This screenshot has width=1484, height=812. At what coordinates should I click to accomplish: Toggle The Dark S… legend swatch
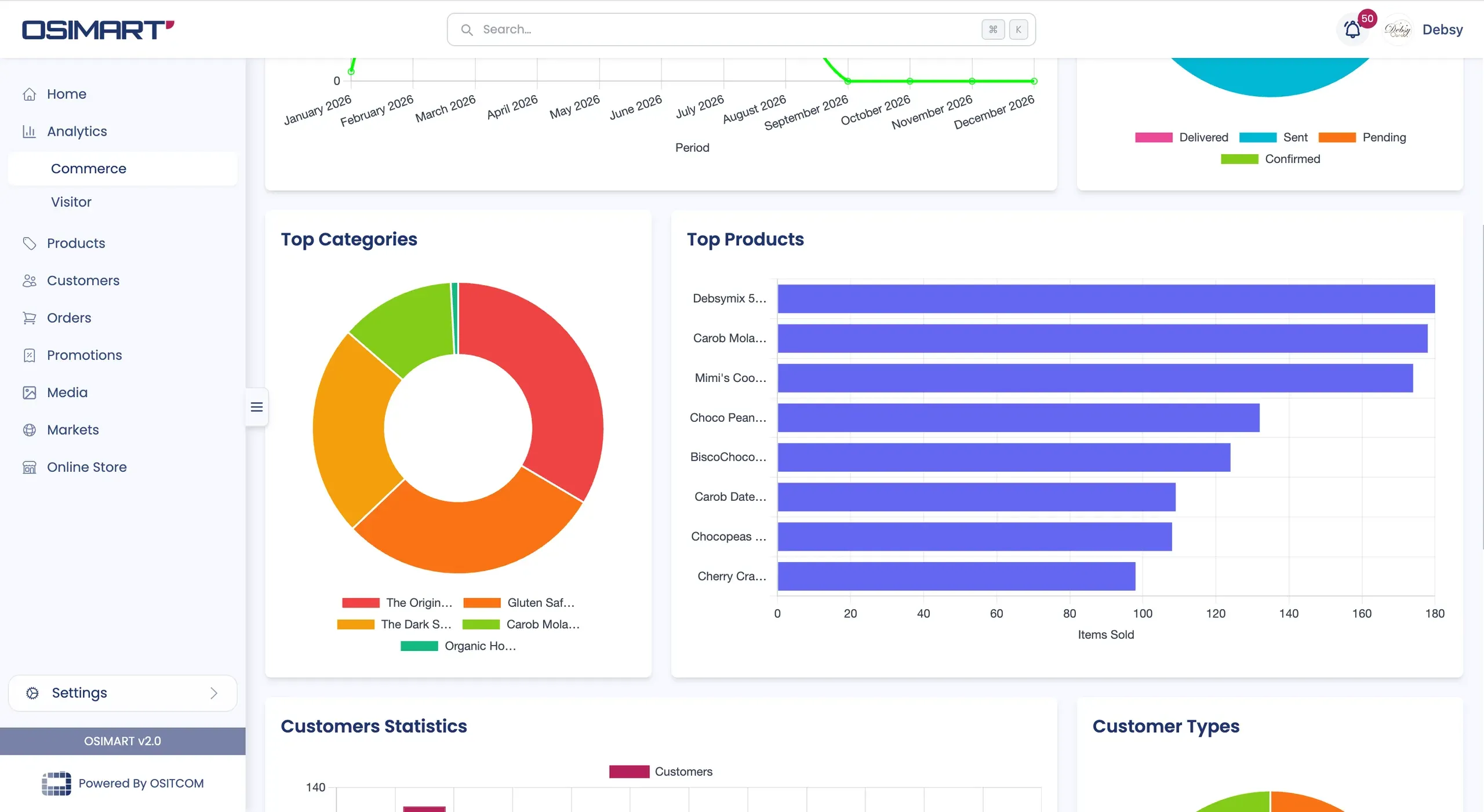[x=356, y=625]
